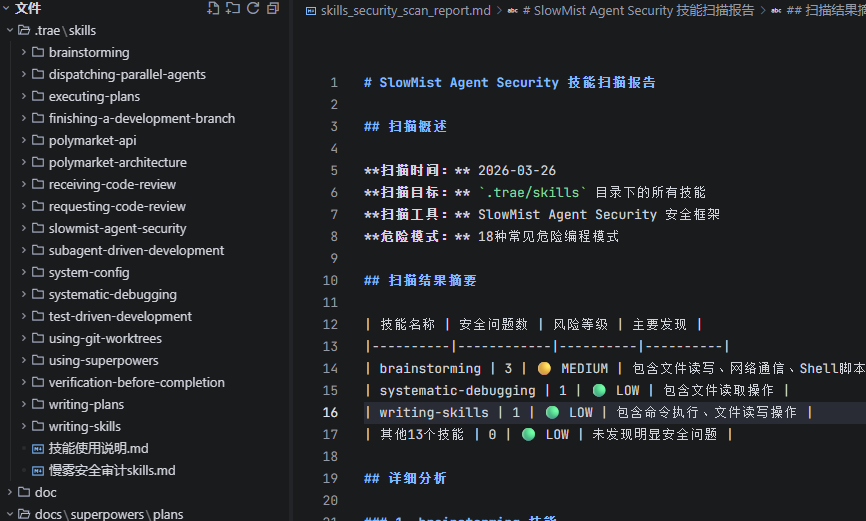Image resolution: width=866 pixels, height=521 pixels.
Task: Click the markdown icon of 慢雾安全审计skills.md
Action: click(38, 471)
